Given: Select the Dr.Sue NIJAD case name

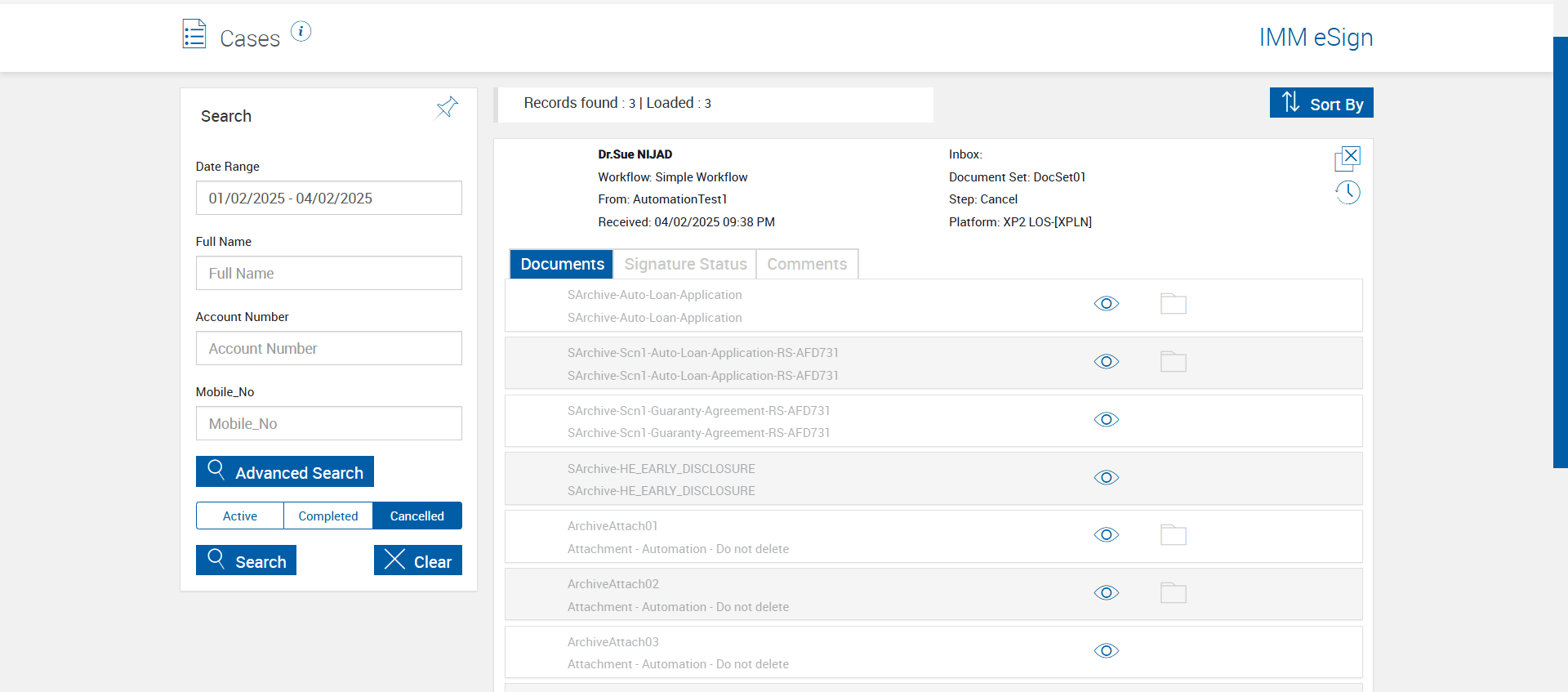Looking at the screenshot, I should coord(635,154).
